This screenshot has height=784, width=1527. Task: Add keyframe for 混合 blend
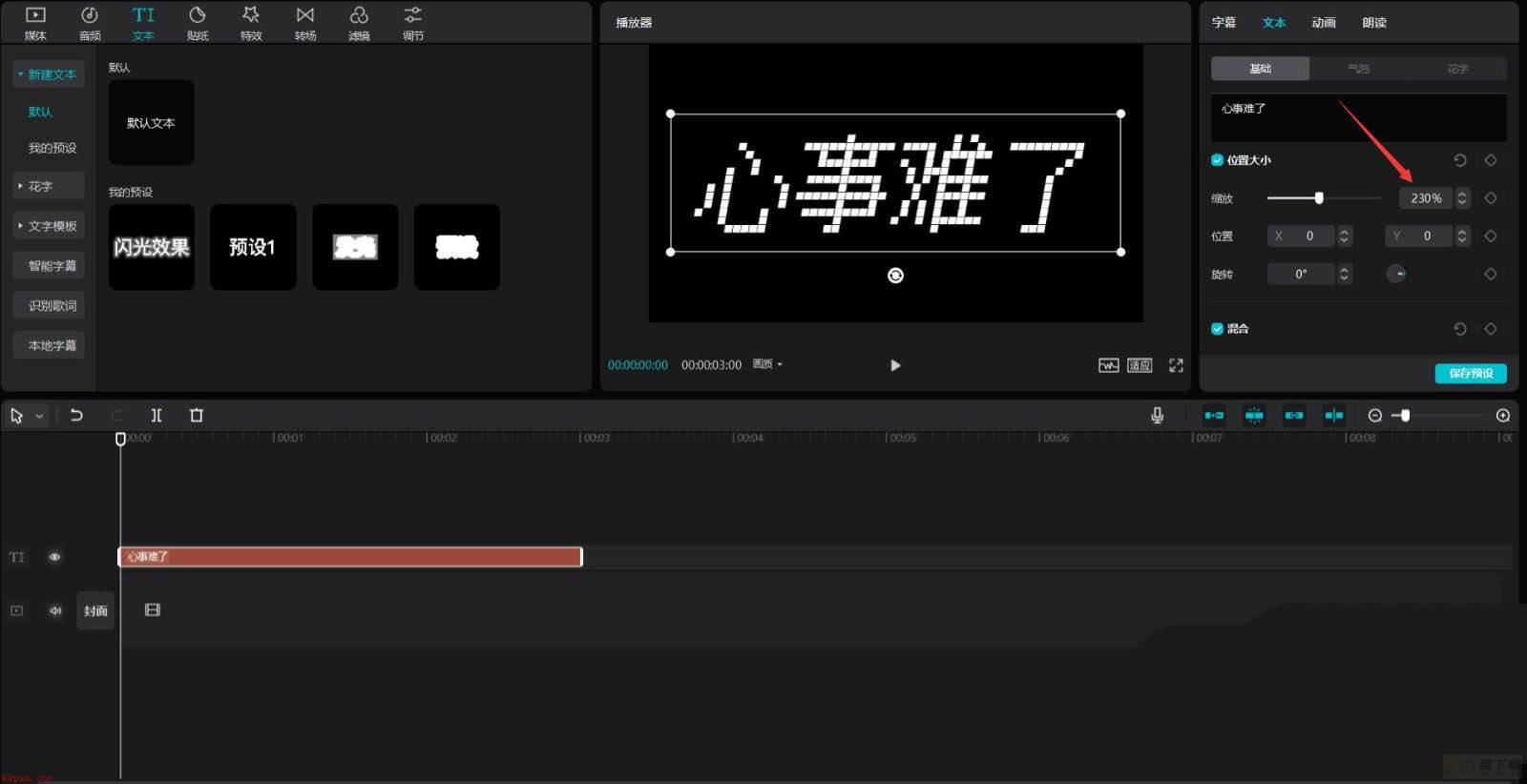click(1491, 329)
